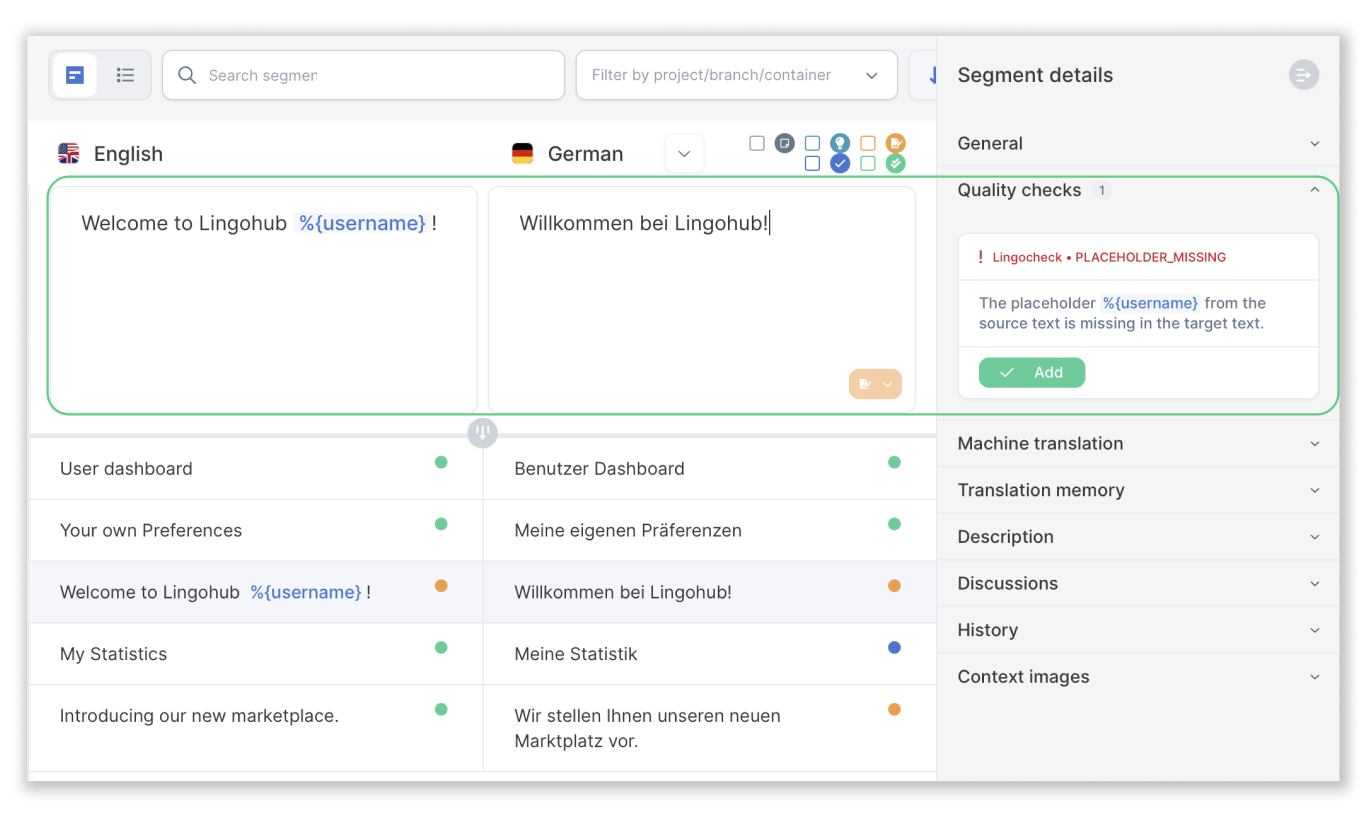This screenshot has height=815, width=1367.
Task: Click the magnifier icon in the search bar
Action: coord(186,75)
